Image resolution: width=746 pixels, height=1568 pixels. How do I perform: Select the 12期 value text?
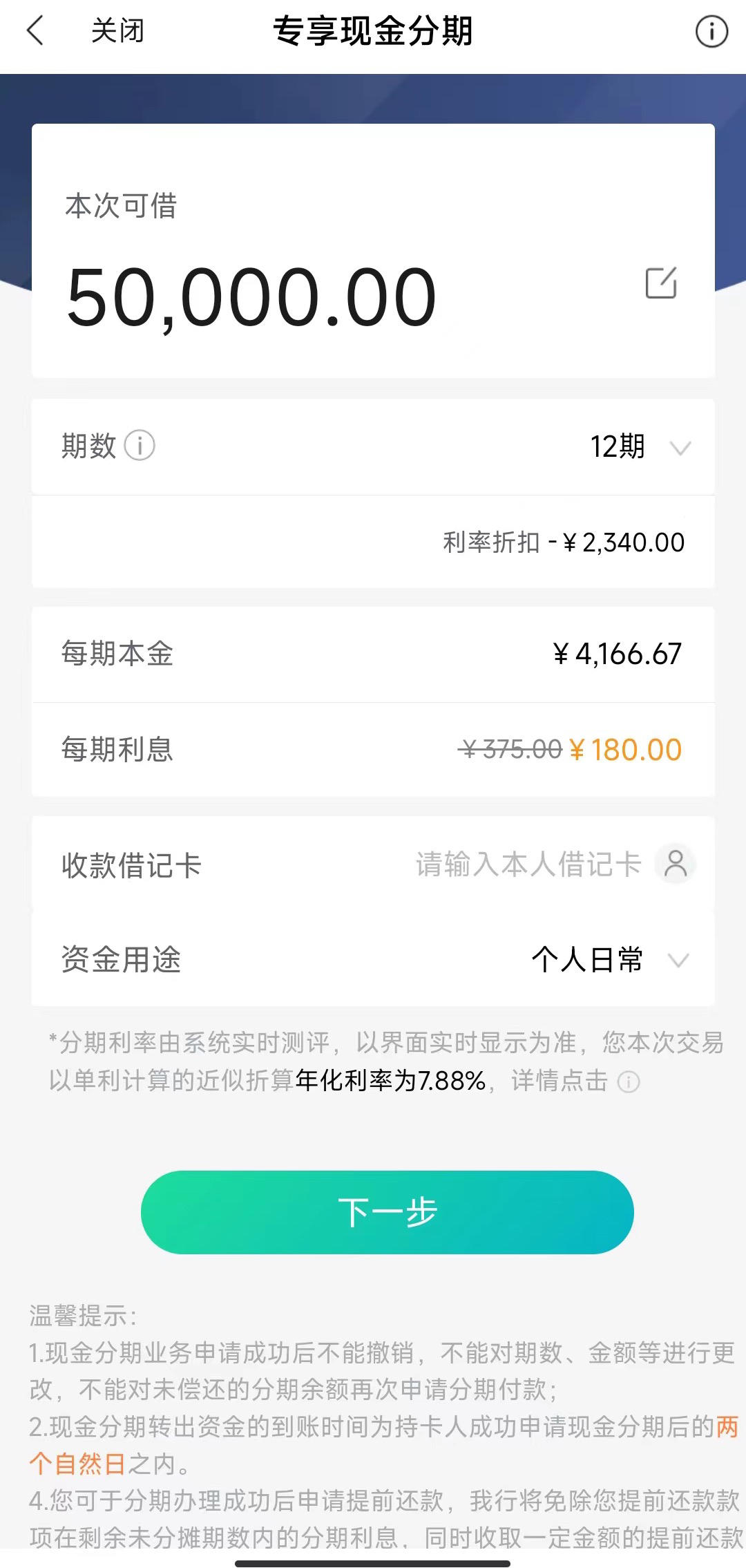click(x=617, y=446)
